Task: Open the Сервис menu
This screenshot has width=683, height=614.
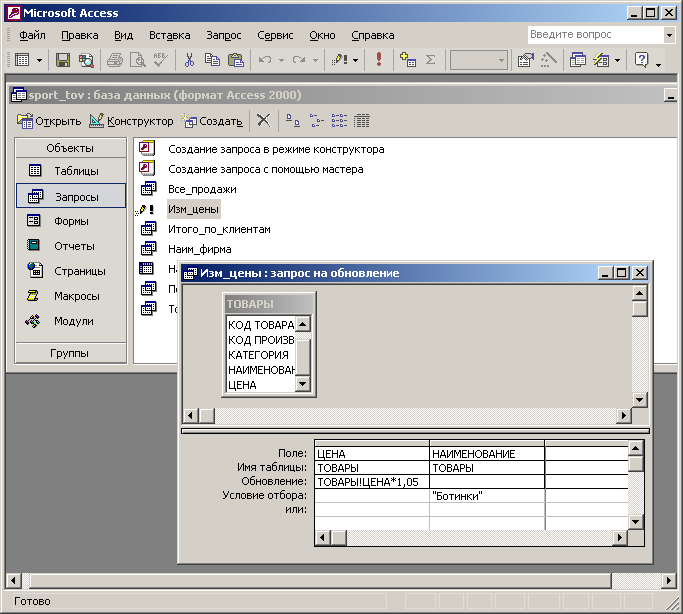Action: pos(275,35)
